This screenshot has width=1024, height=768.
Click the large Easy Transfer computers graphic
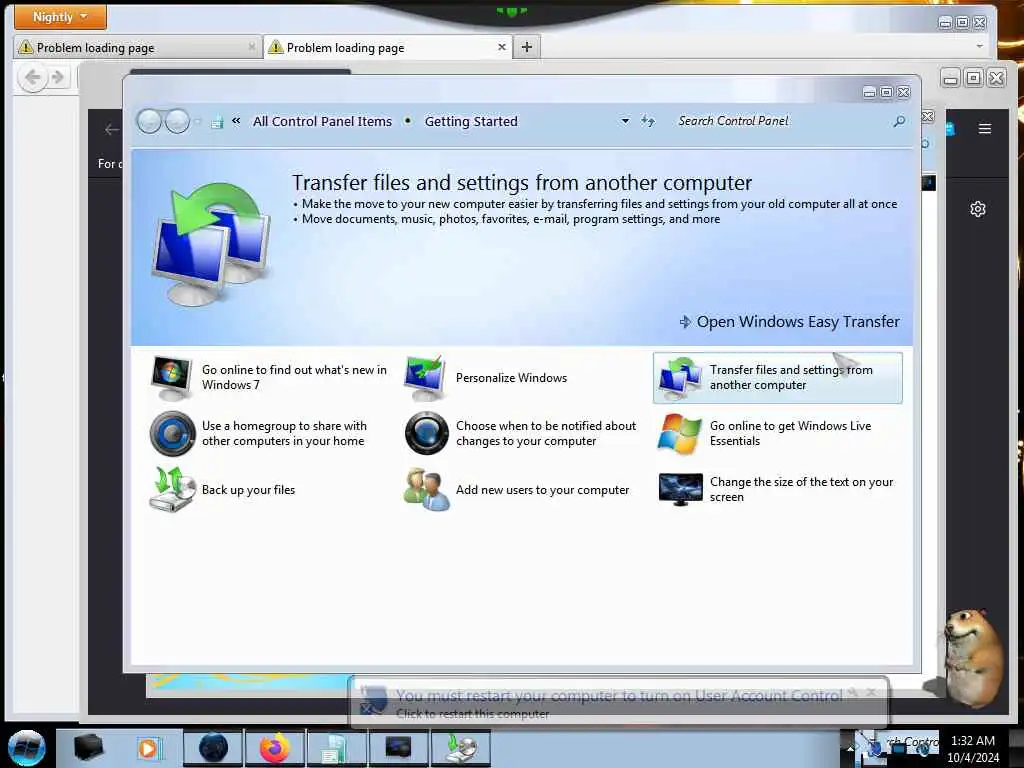[x=212, y=244]
